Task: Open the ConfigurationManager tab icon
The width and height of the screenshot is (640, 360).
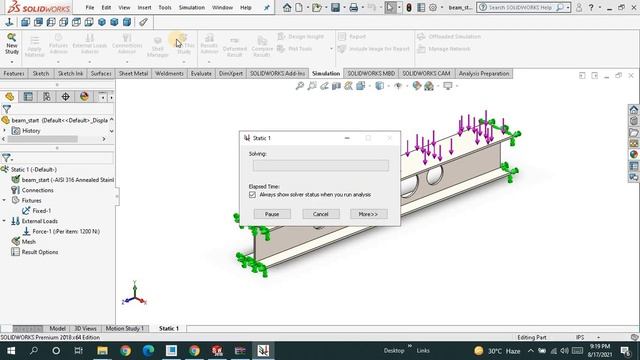Action: click(x=47, y=97)
